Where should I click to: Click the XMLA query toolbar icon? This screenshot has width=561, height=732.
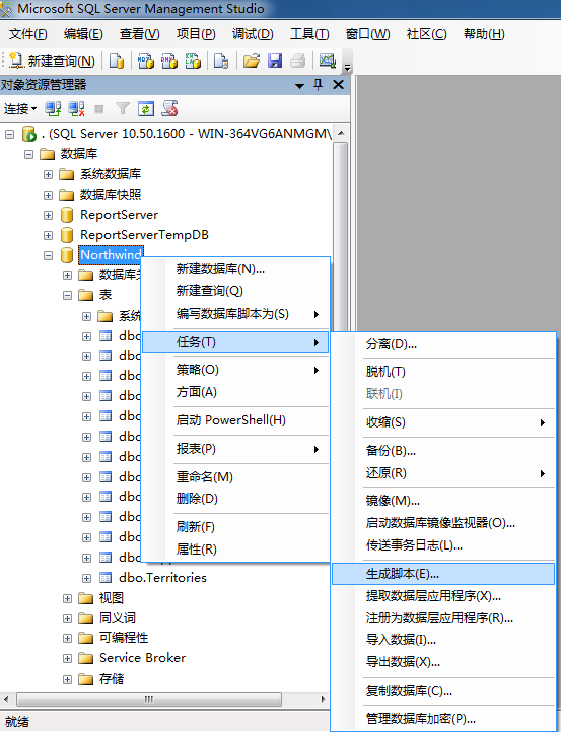(x=193, y=61)
